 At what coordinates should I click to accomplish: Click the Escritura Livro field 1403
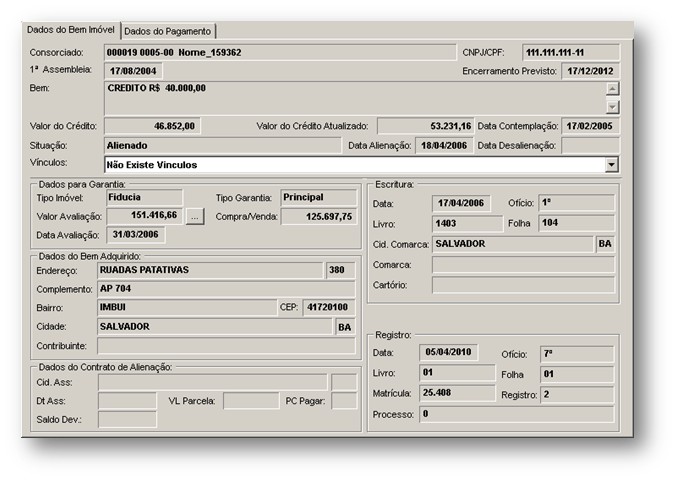[x=467, y=223]
